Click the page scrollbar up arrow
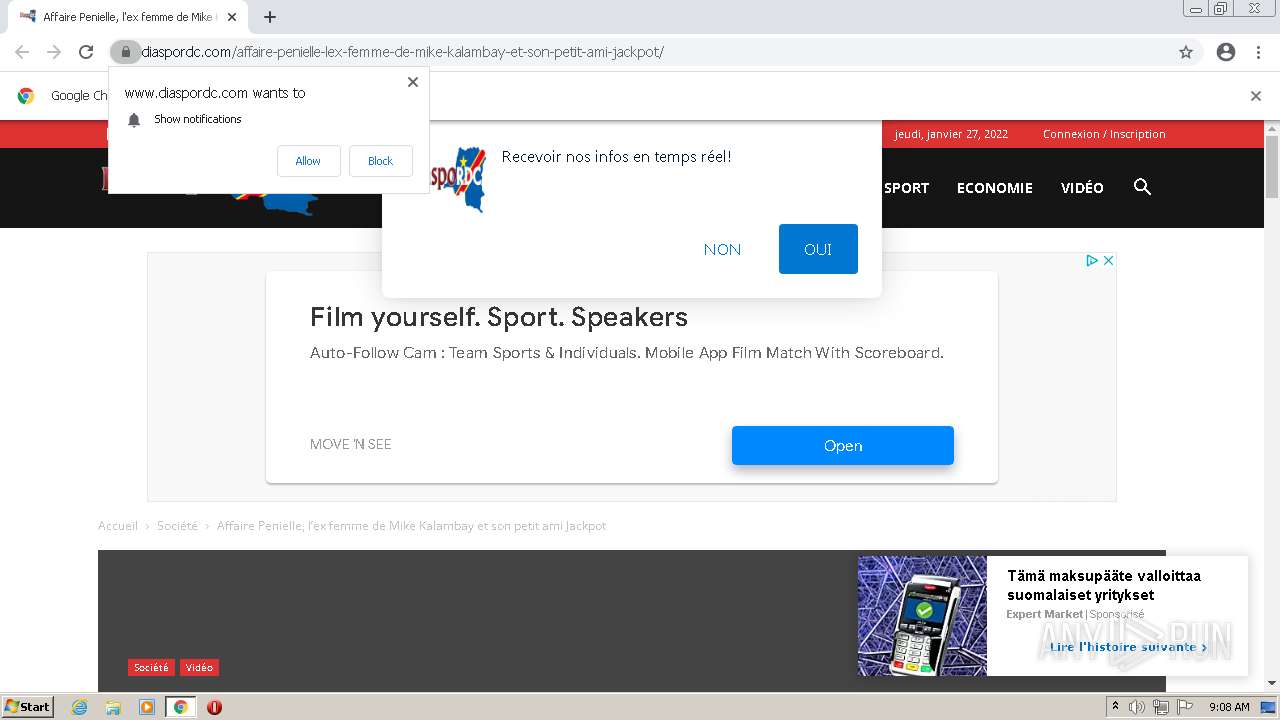This screenshot has height=720, width=1280. click(1272, 128)
